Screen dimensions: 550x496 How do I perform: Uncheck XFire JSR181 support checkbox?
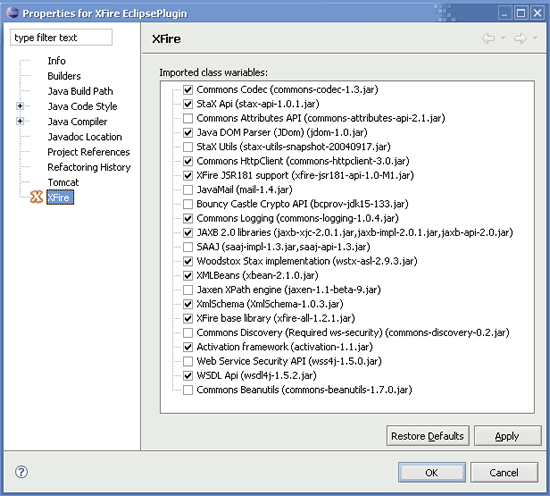click(x=188, y=175)
